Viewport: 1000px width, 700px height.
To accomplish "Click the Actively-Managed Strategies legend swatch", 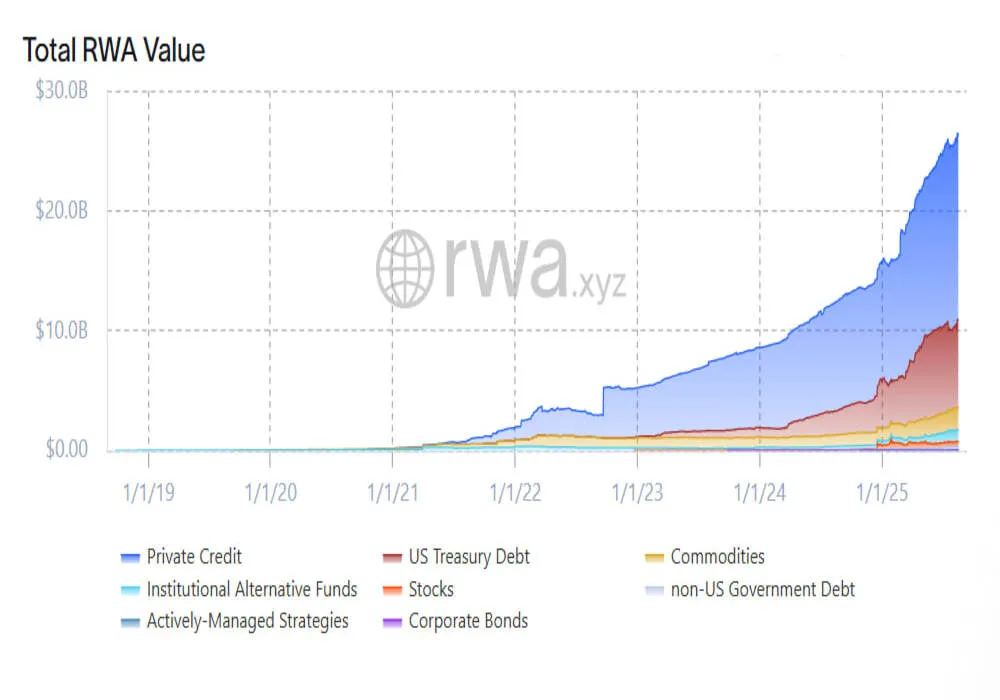I will 130,622.
